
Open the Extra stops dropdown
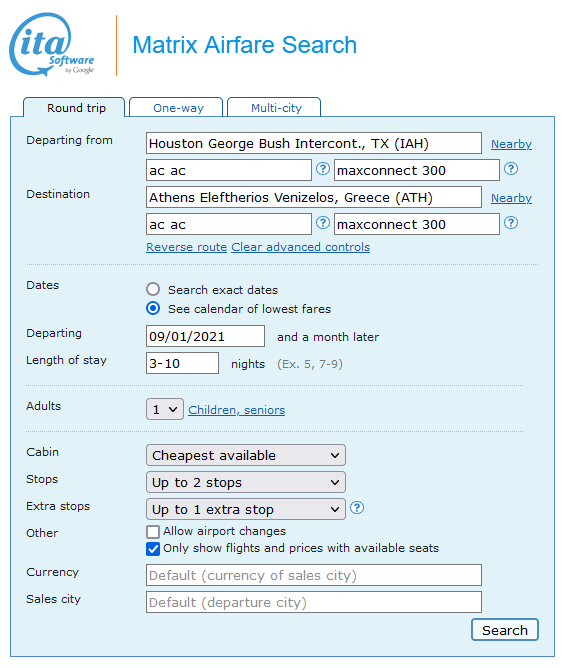[x=246, y=509]
